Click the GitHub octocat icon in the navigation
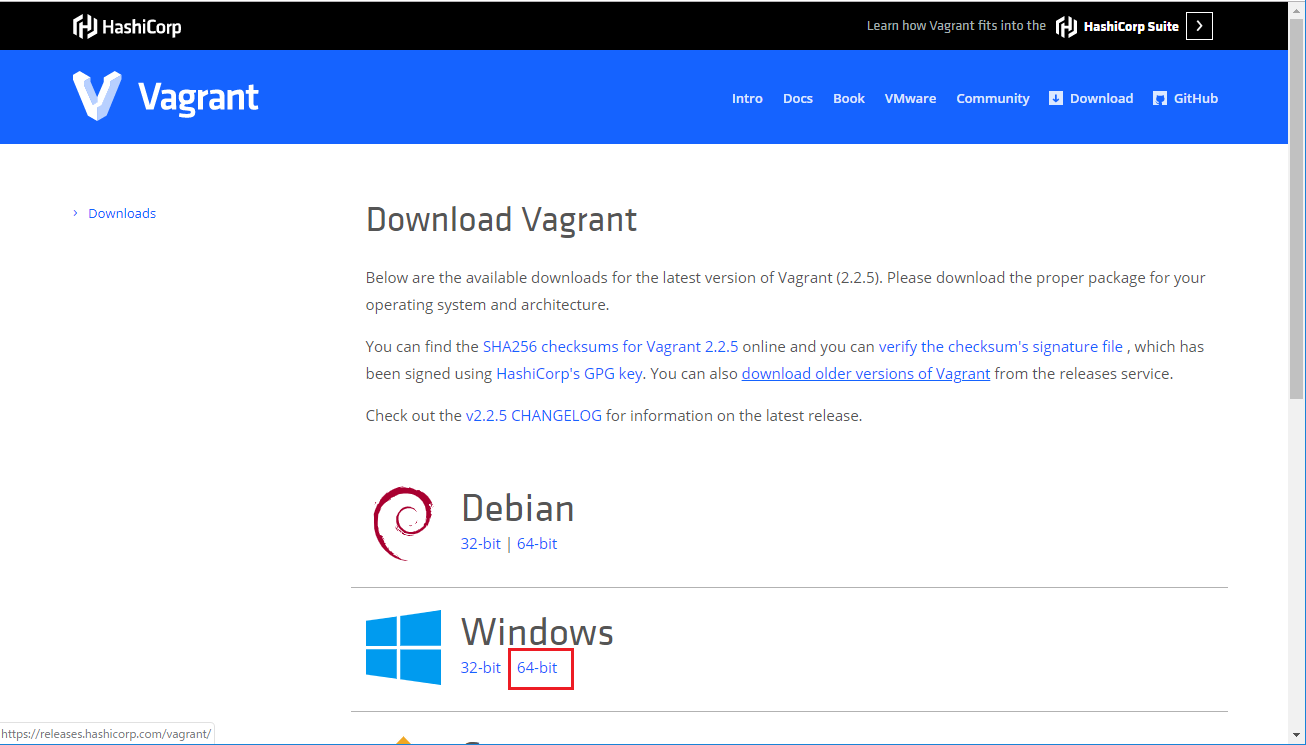The height and width of the screenshot is (745, 1306). (x=1160, y=98)
